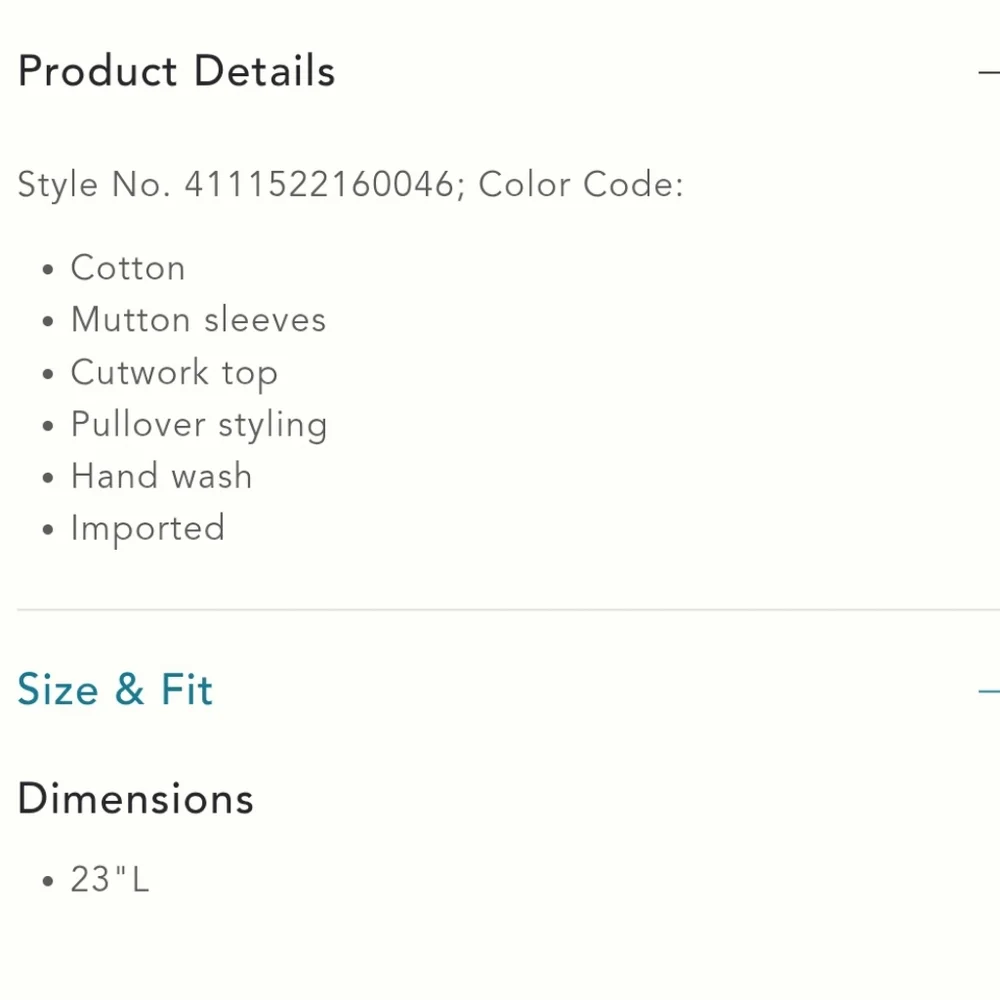1000x1000 pixels.
Task: Click the divider line above Size & Fit
Action: [500, 609]
